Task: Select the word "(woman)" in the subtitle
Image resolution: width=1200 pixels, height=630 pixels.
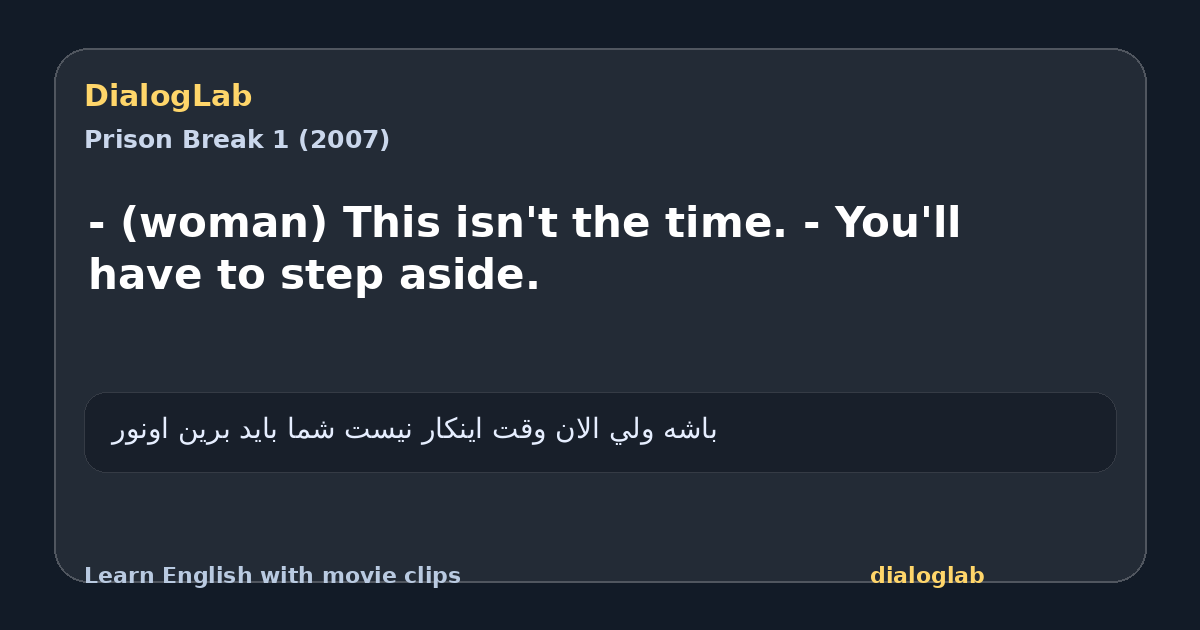Action: 224,223
